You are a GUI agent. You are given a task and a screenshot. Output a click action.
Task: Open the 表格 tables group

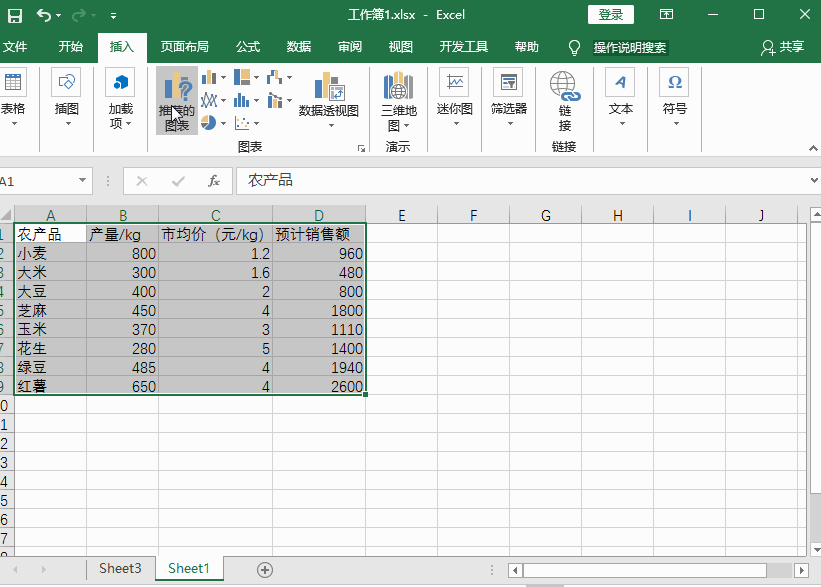pyautogui.click(x=13, y=99)
